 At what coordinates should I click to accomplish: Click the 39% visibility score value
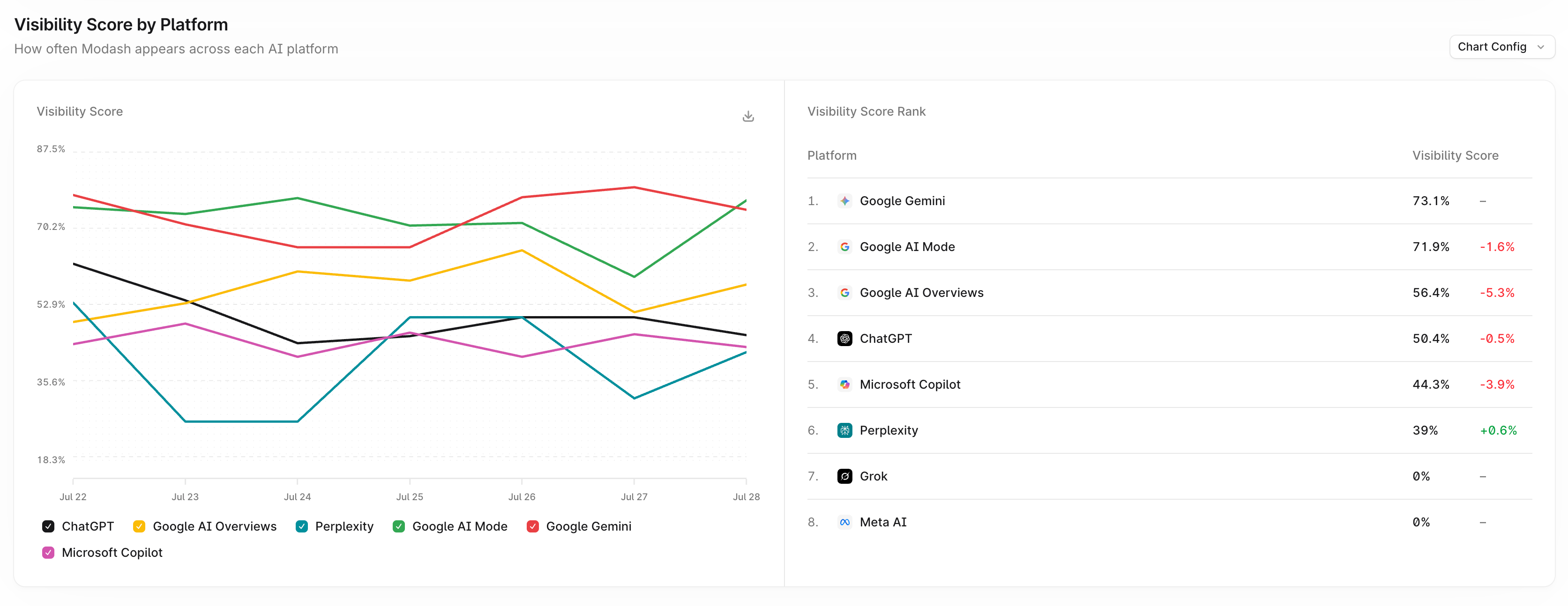(1425, 431)
